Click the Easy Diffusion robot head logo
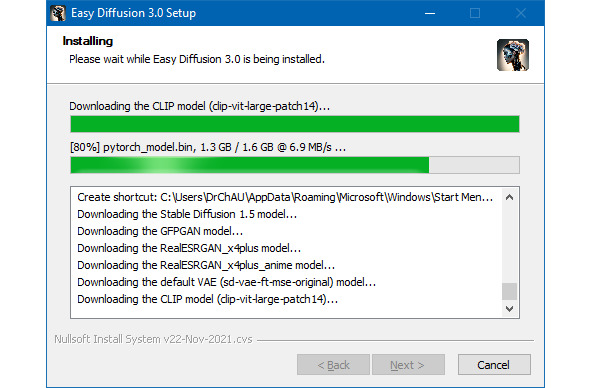This screenshot has height=388, width=591. pyautogui.click(x=513, y=55)
